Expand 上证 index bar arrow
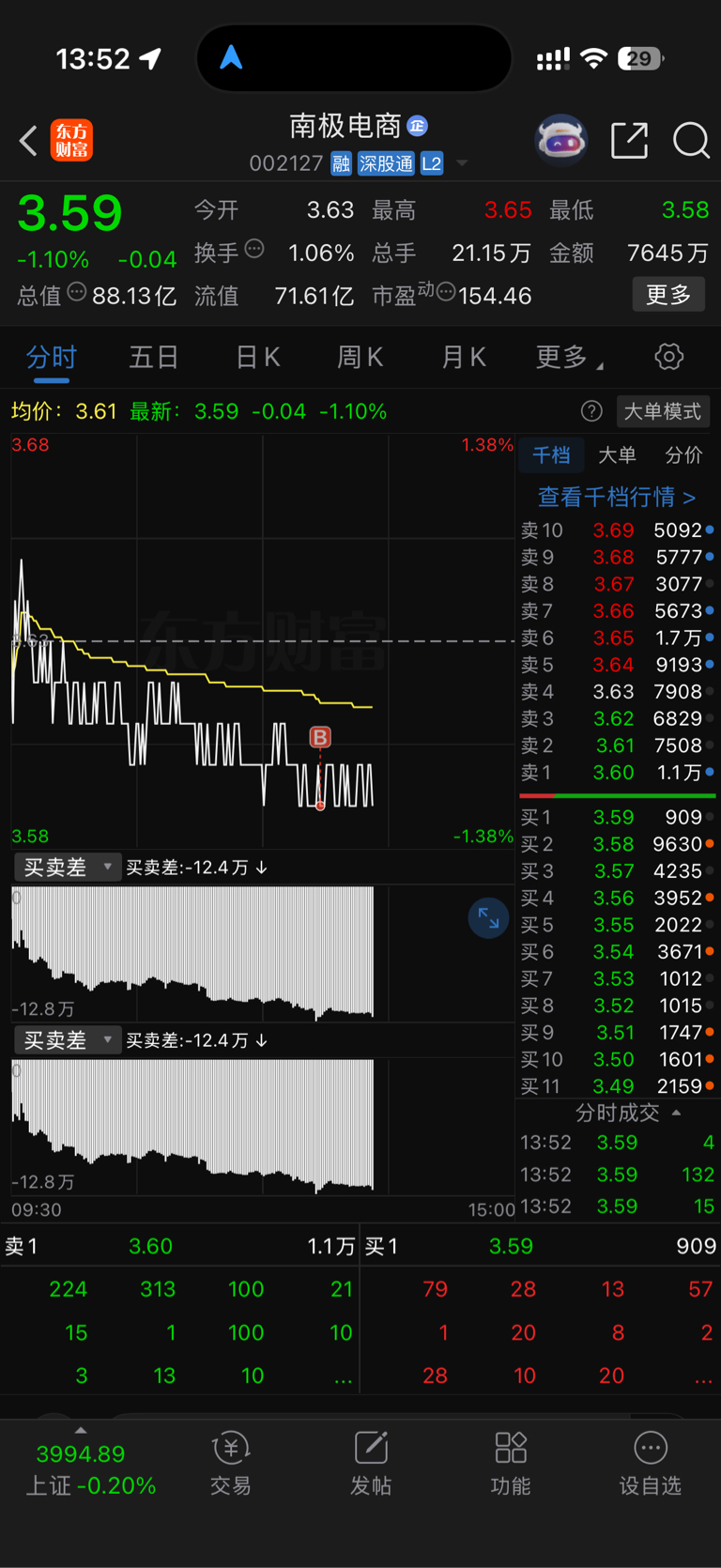Viewport: 721px width, 1568px height. click(x=81, y=1430)
